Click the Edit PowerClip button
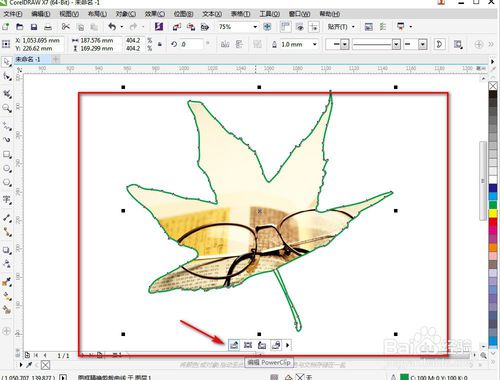500x380 pixels. (x=234, y=345)
